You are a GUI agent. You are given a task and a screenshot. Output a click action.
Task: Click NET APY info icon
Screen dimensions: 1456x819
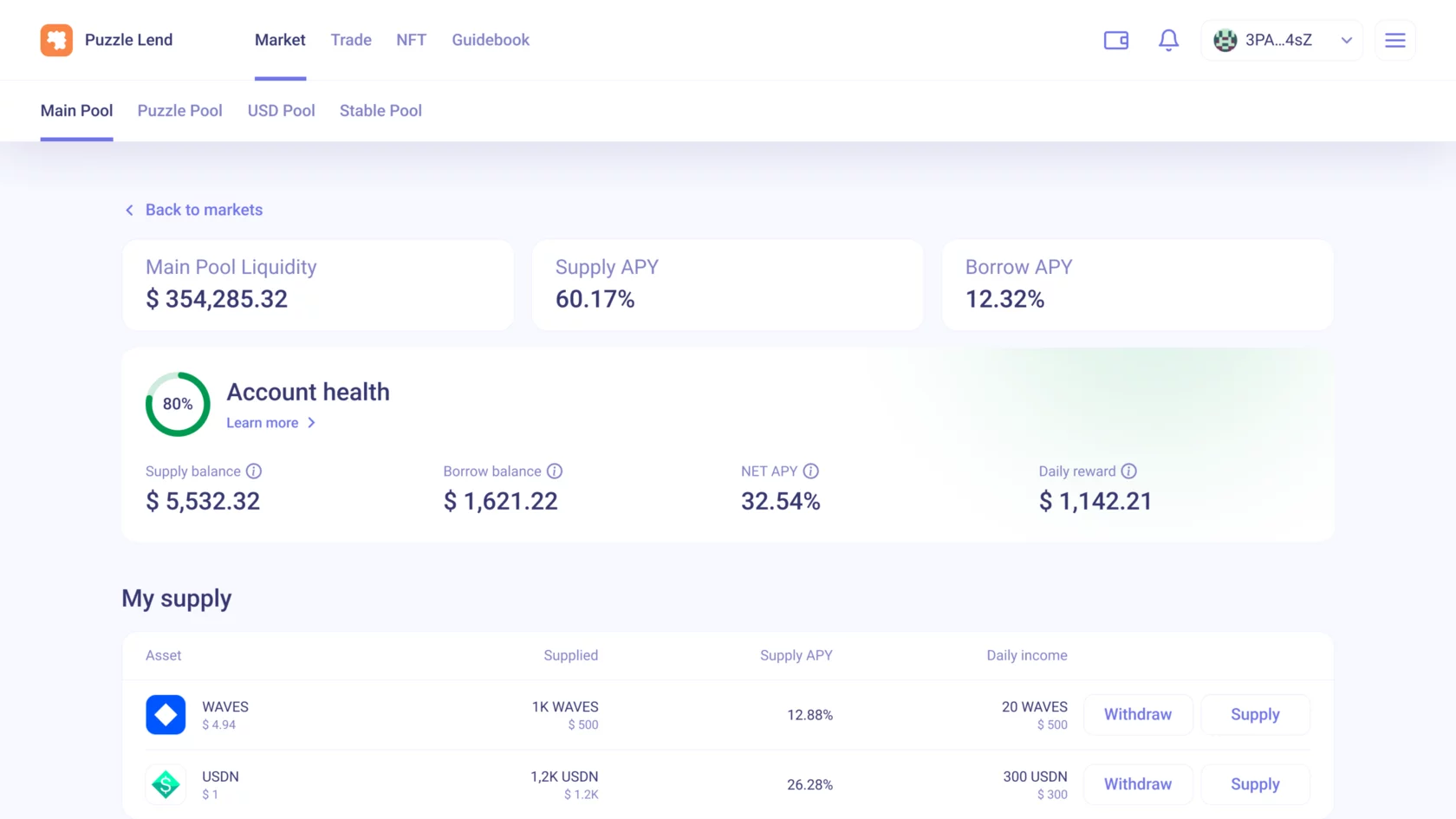(x=811, y=471)
